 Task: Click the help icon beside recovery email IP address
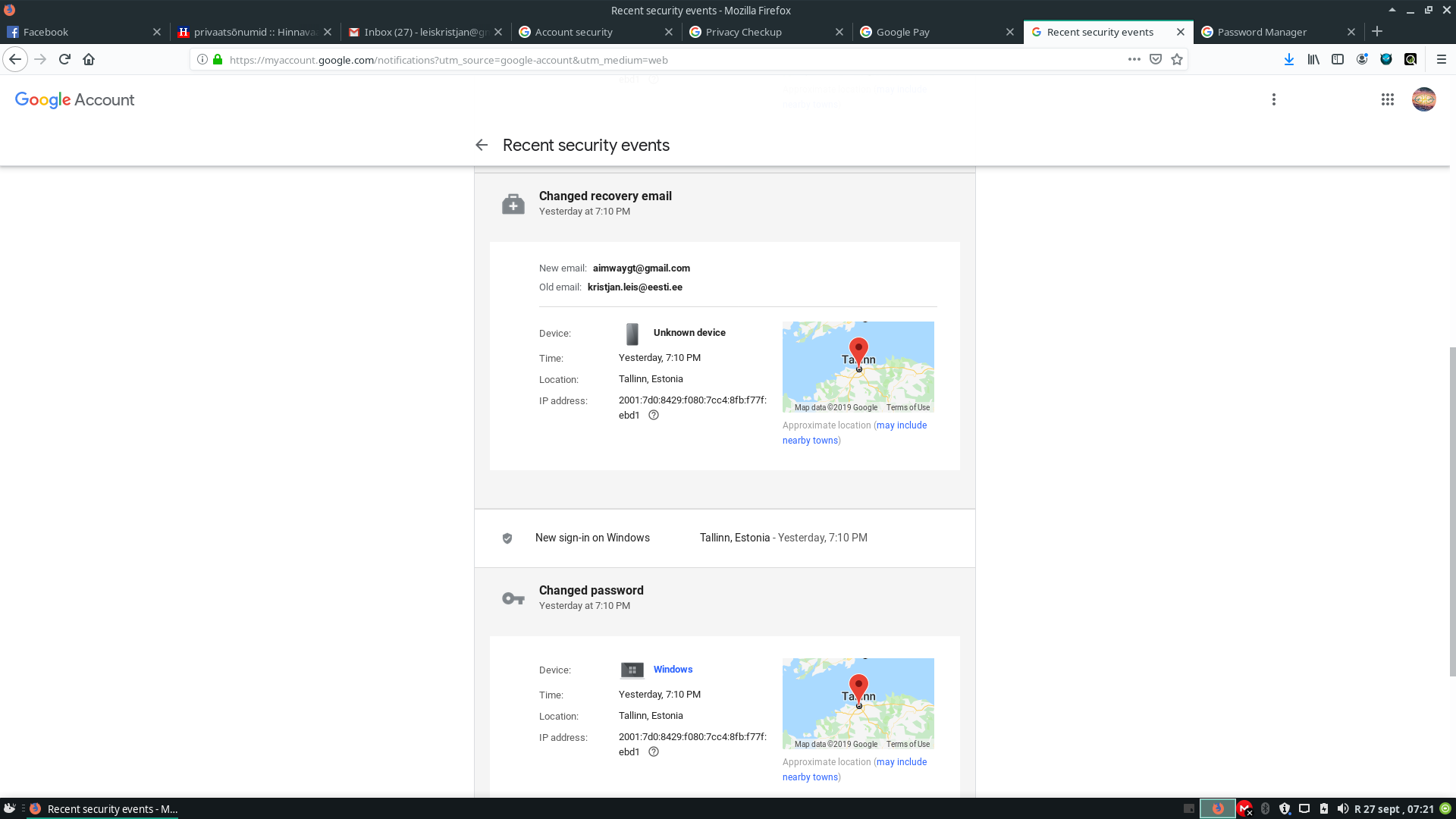coord(654,415)
